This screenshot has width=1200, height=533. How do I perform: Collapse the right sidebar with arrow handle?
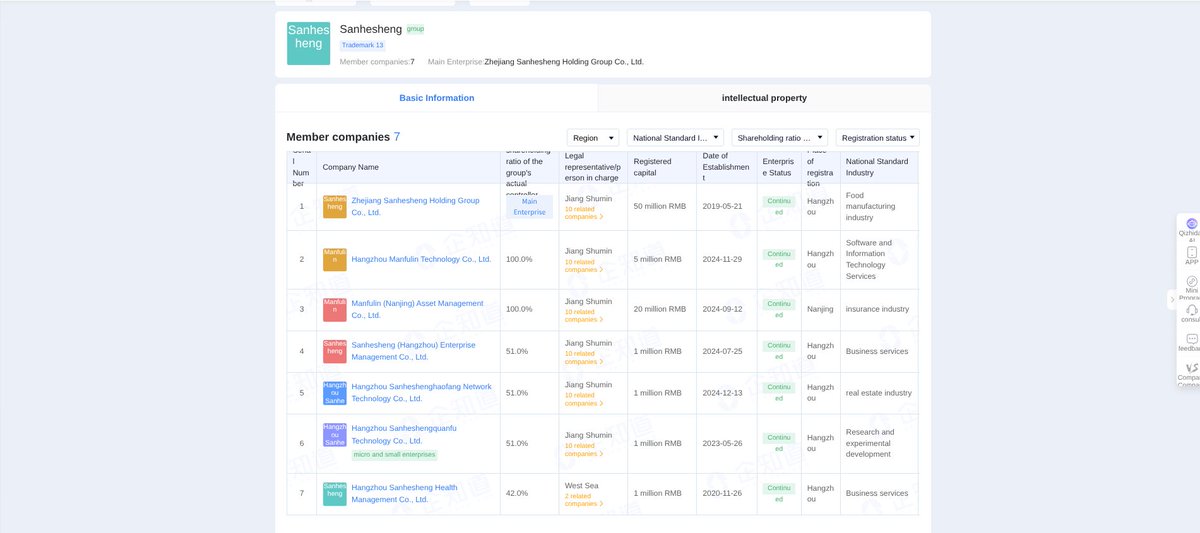click(1171, 300)
